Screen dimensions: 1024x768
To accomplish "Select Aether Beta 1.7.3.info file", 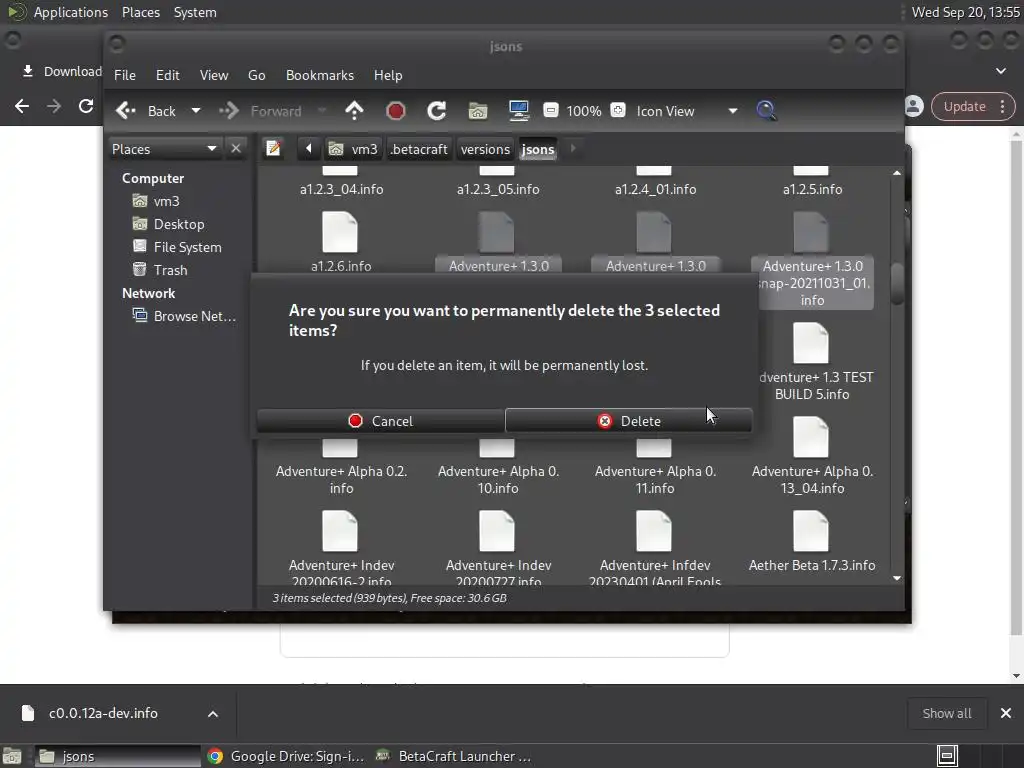I will pyautogui.click(x=812, y=542).
